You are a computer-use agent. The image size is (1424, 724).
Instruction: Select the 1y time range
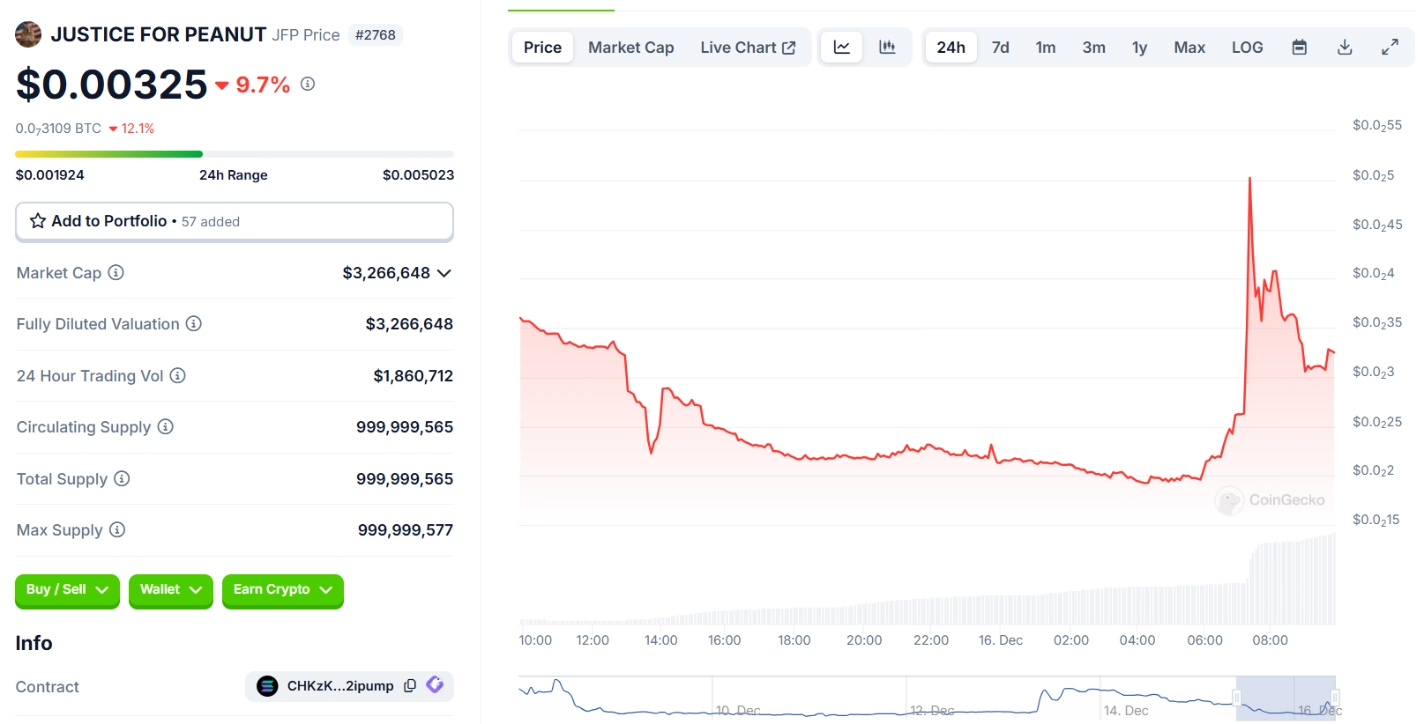tap(1139, 47)
